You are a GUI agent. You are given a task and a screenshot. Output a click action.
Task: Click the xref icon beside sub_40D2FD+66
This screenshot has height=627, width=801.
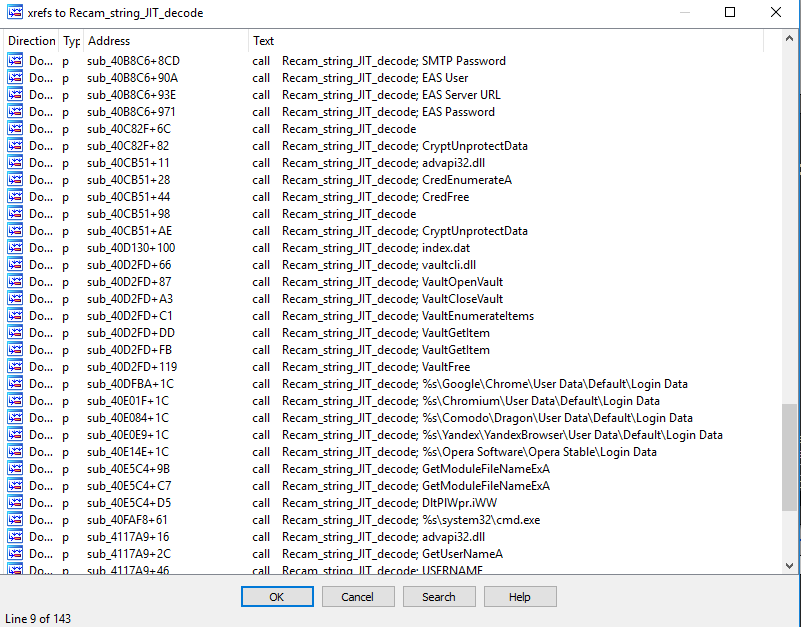(15, 264)
